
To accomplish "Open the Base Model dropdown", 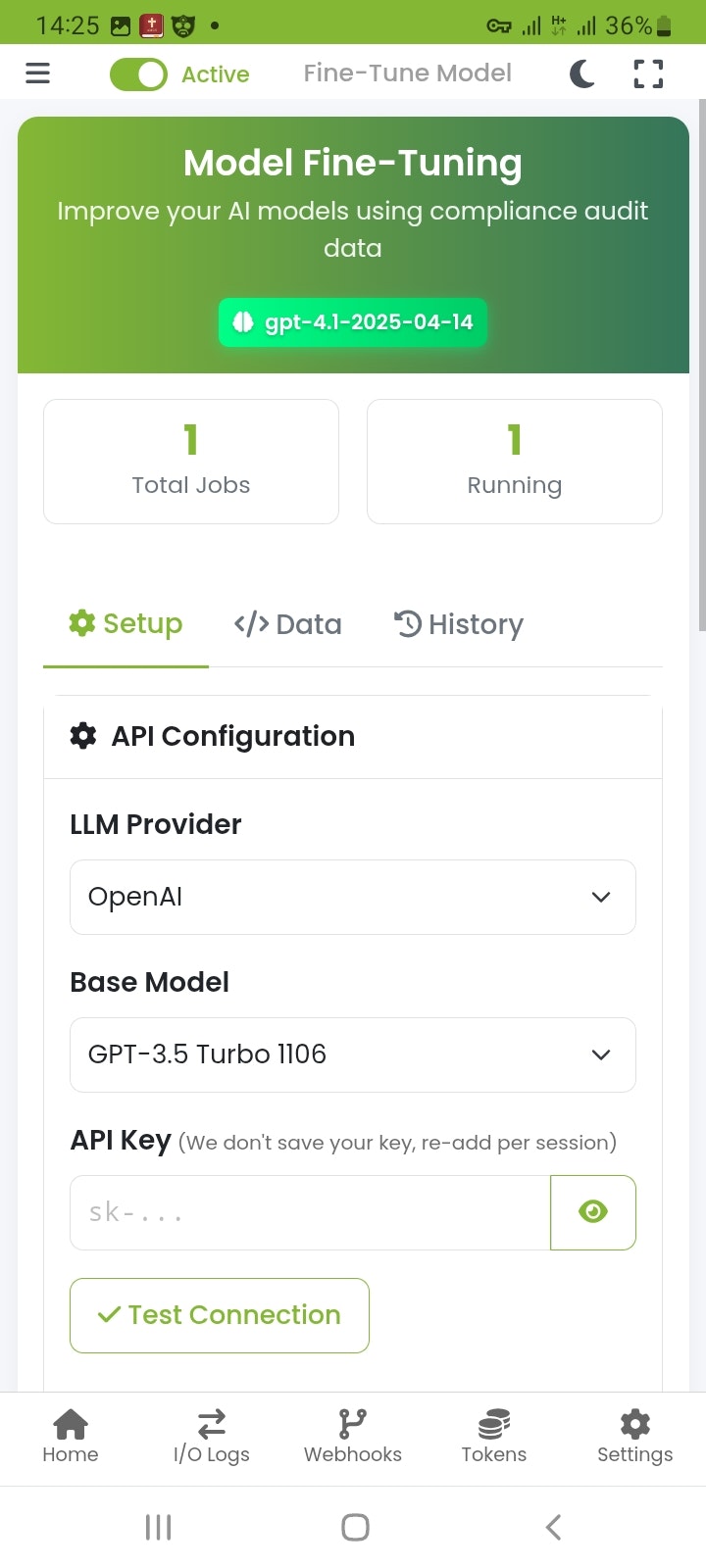I will [x=353, y=1054].
